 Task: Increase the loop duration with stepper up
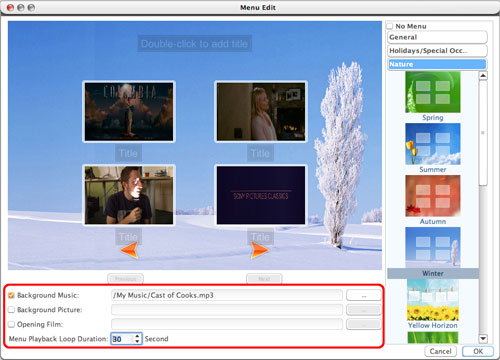click(x=138, y=336)
